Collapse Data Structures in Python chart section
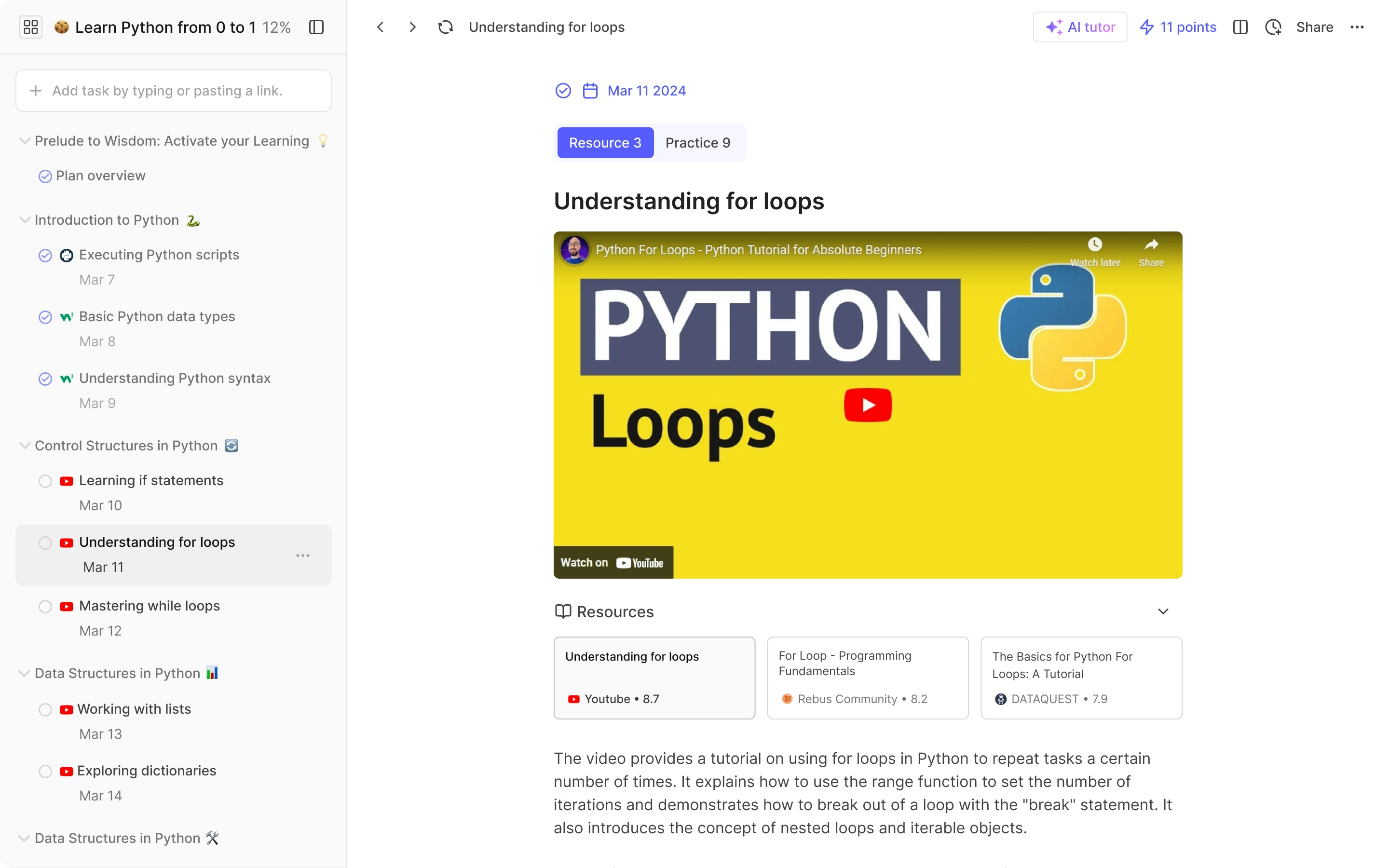 point(24,673)
